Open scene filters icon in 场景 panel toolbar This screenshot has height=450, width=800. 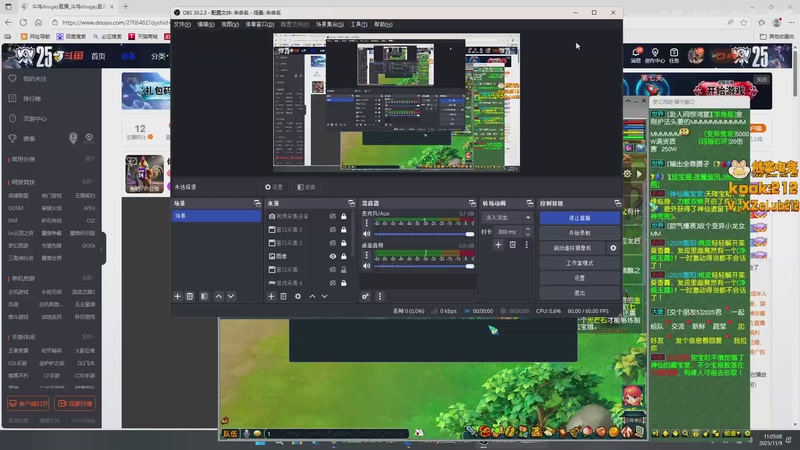click(x=204, y=296)
